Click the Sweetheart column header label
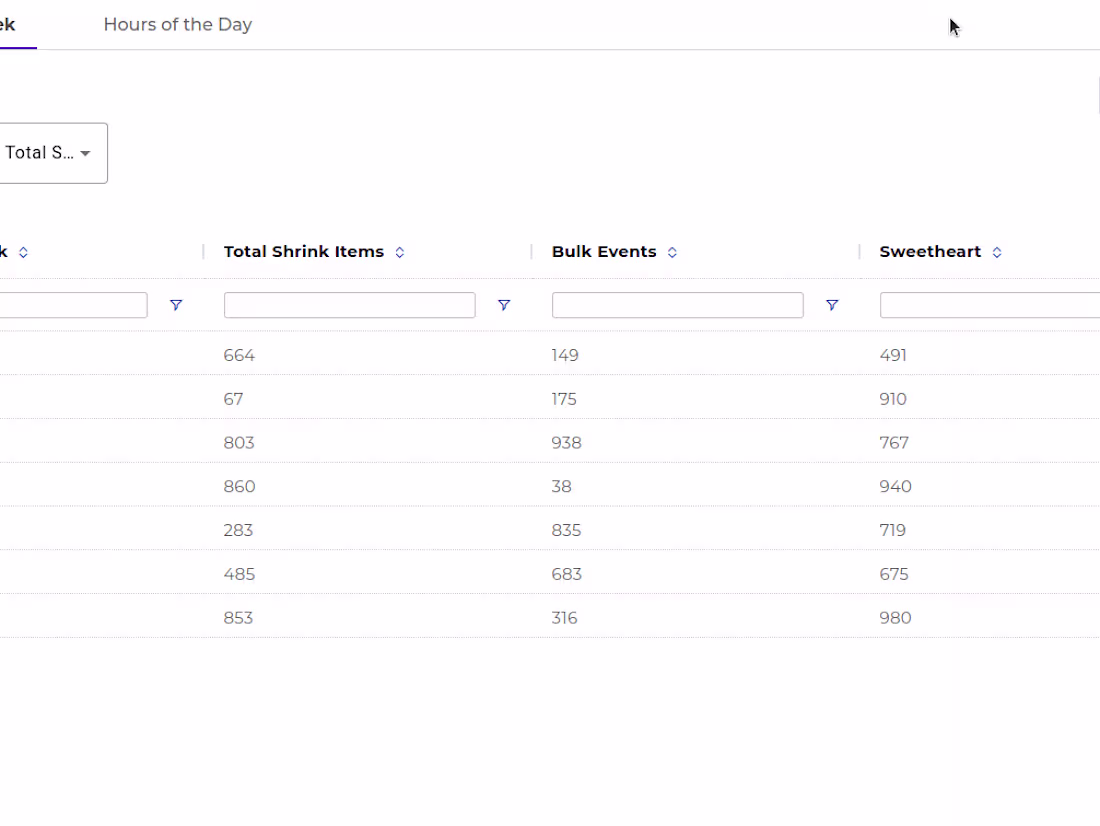 [930, 252]
